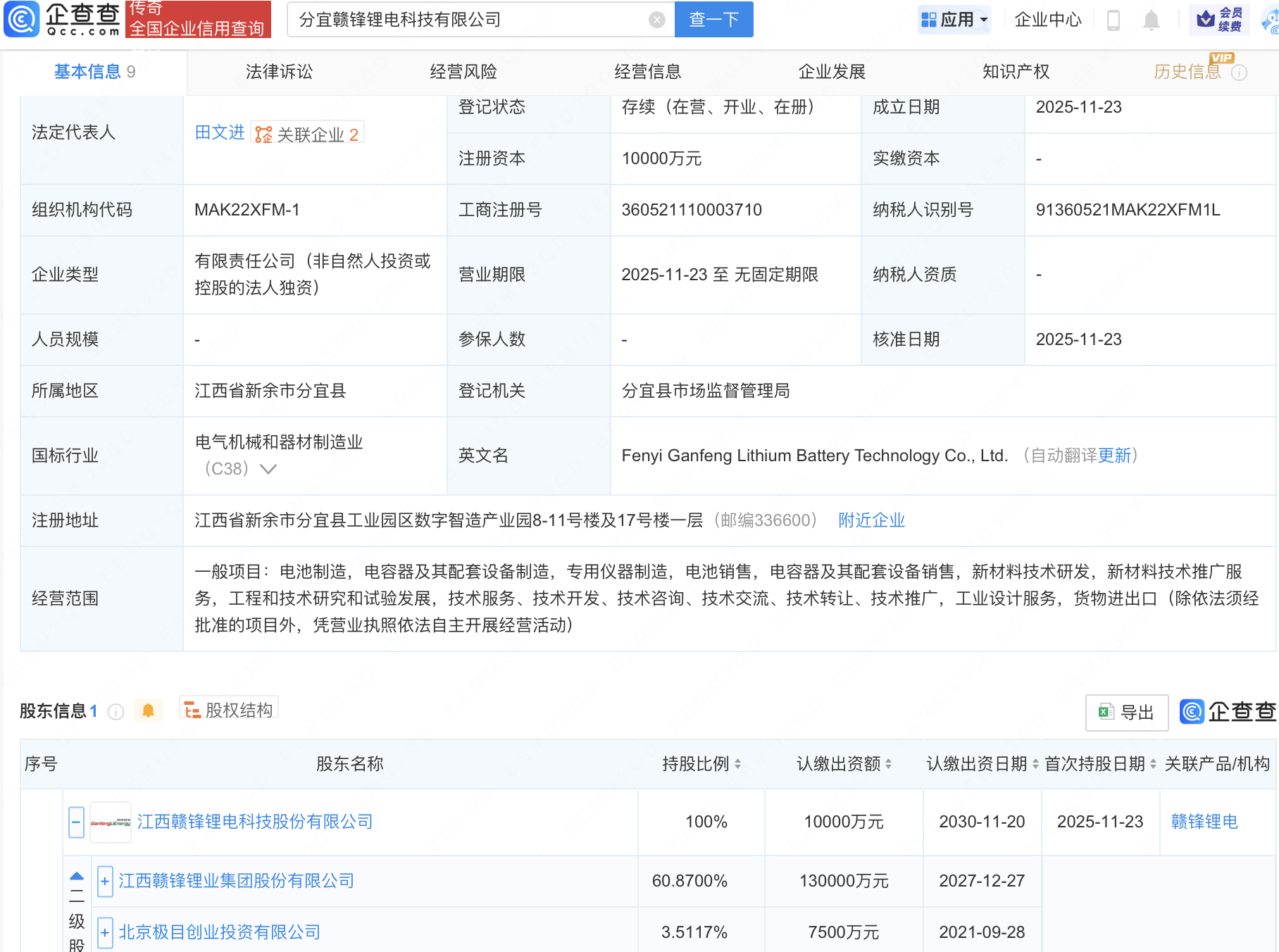The width and height of the screenshot is (1279, 952).
Task: Switch to 法律诉讼 tab
Action: click(279, 72)
